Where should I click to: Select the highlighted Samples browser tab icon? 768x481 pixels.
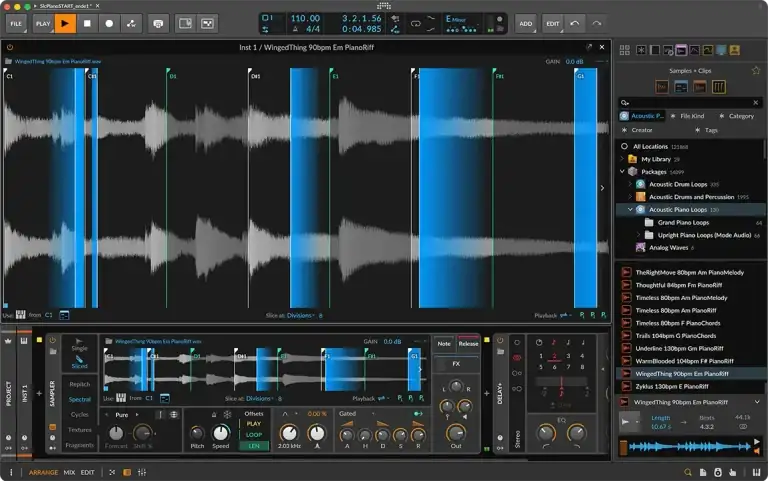681,50
